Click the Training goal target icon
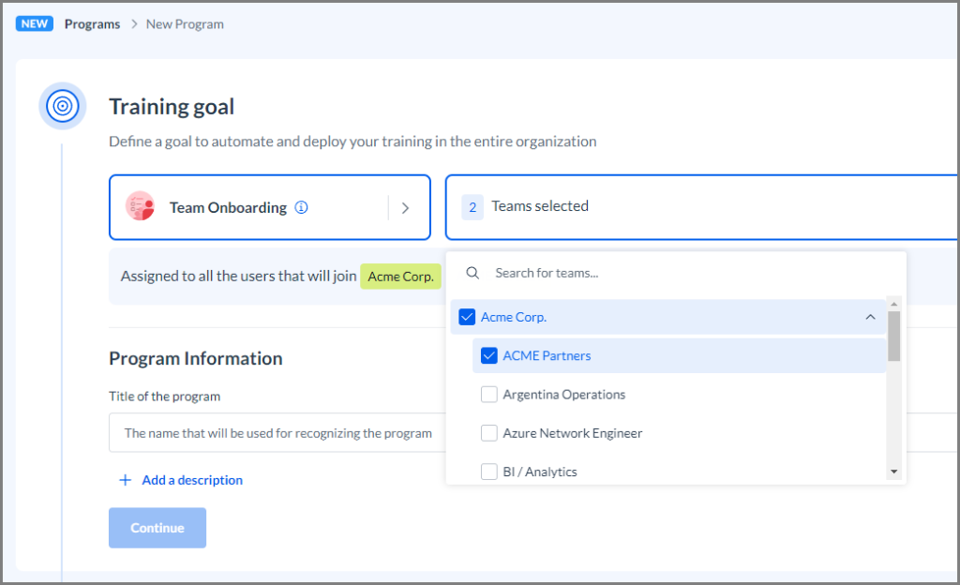 [62, 106]
